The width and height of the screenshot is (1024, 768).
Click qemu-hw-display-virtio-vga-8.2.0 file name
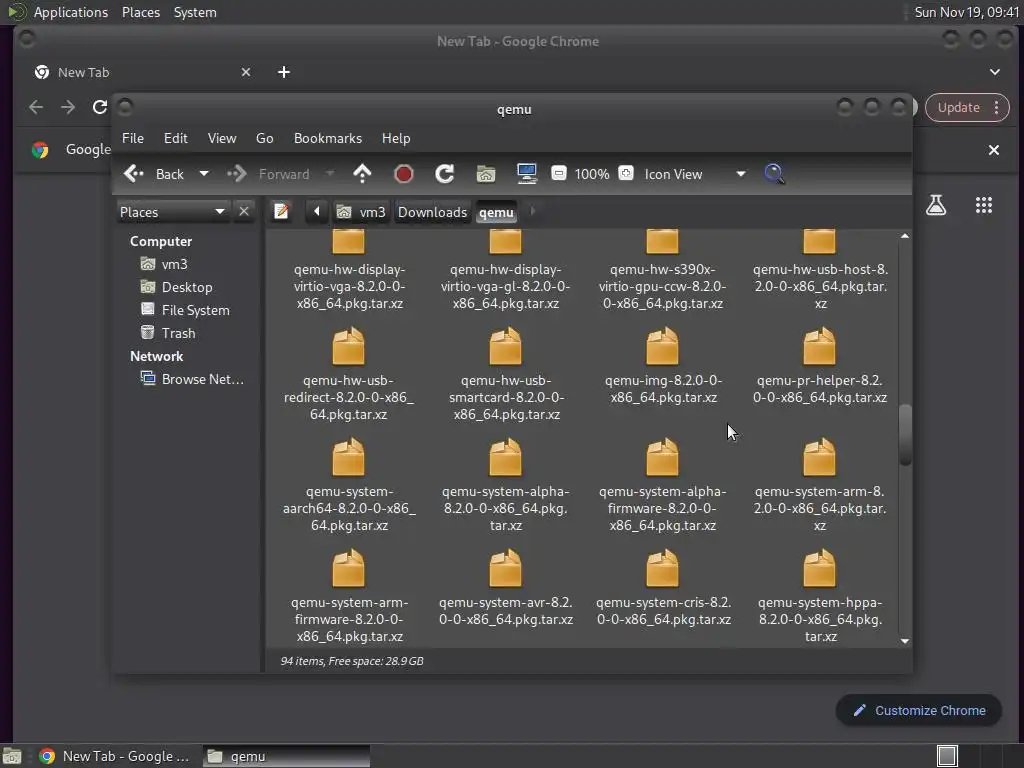349,287
